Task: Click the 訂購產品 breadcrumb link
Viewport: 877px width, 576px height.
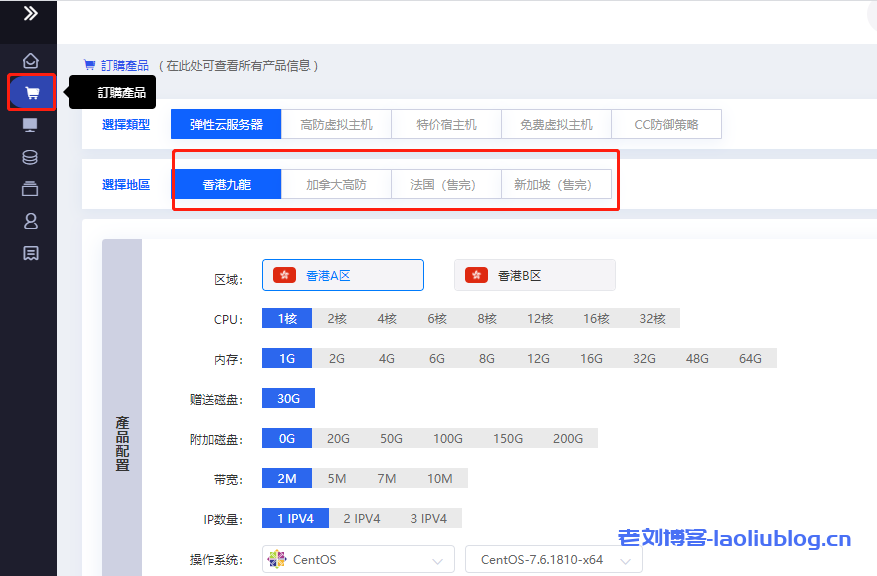Action: [124, 66]
